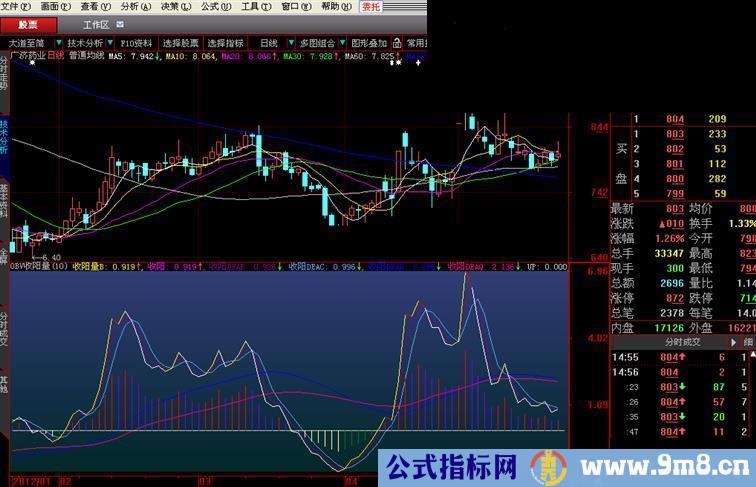756x487 pixels.
Task: Expand the 大道至简 dropdown arrow
Action: click(x=58, y=44)
